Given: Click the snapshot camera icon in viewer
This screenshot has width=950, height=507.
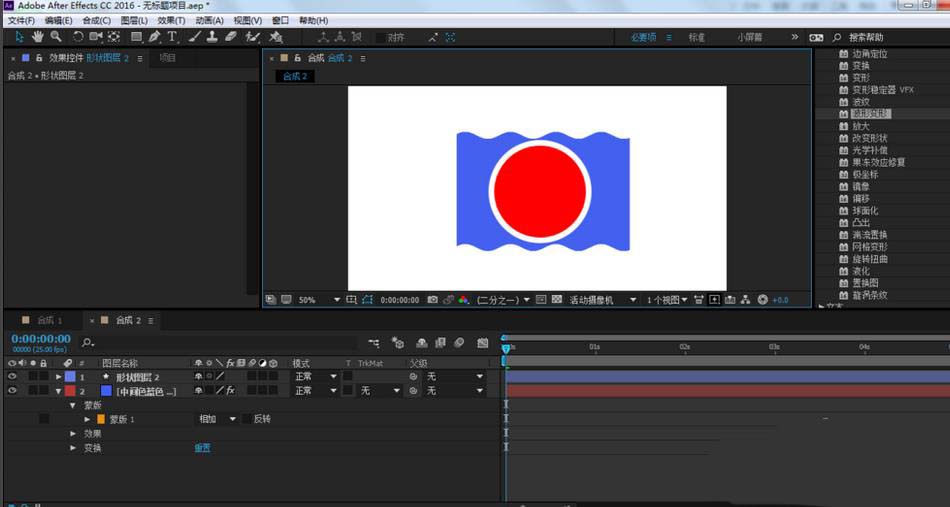Looking at the screenshot, I should coord(432,299).
